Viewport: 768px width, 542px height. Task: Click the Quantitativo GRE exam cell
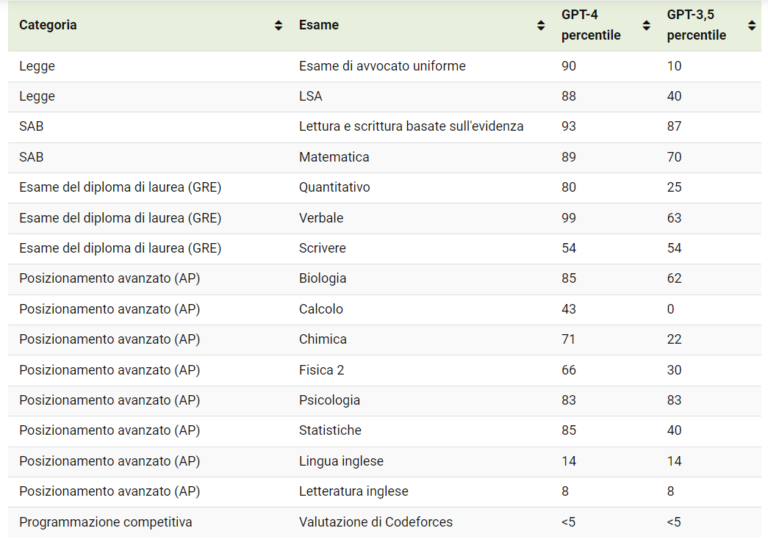(335, 188)
